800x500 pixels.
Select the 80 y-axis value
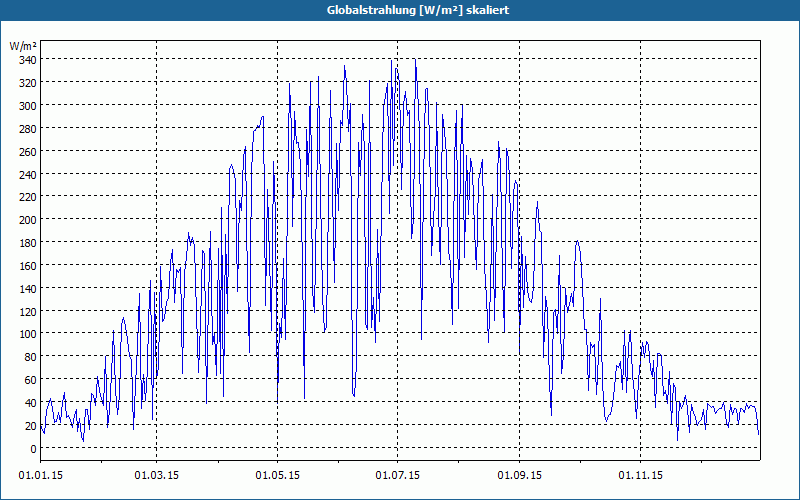[31, 357]
